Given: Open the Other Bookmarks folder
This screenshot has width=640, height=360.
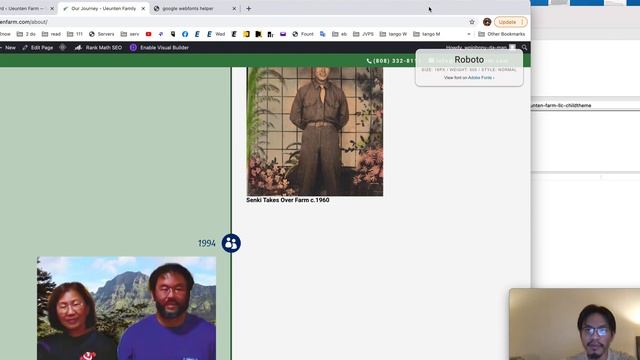Looking at the screenshot, I should pyautogui.click(x=502, y=34).
